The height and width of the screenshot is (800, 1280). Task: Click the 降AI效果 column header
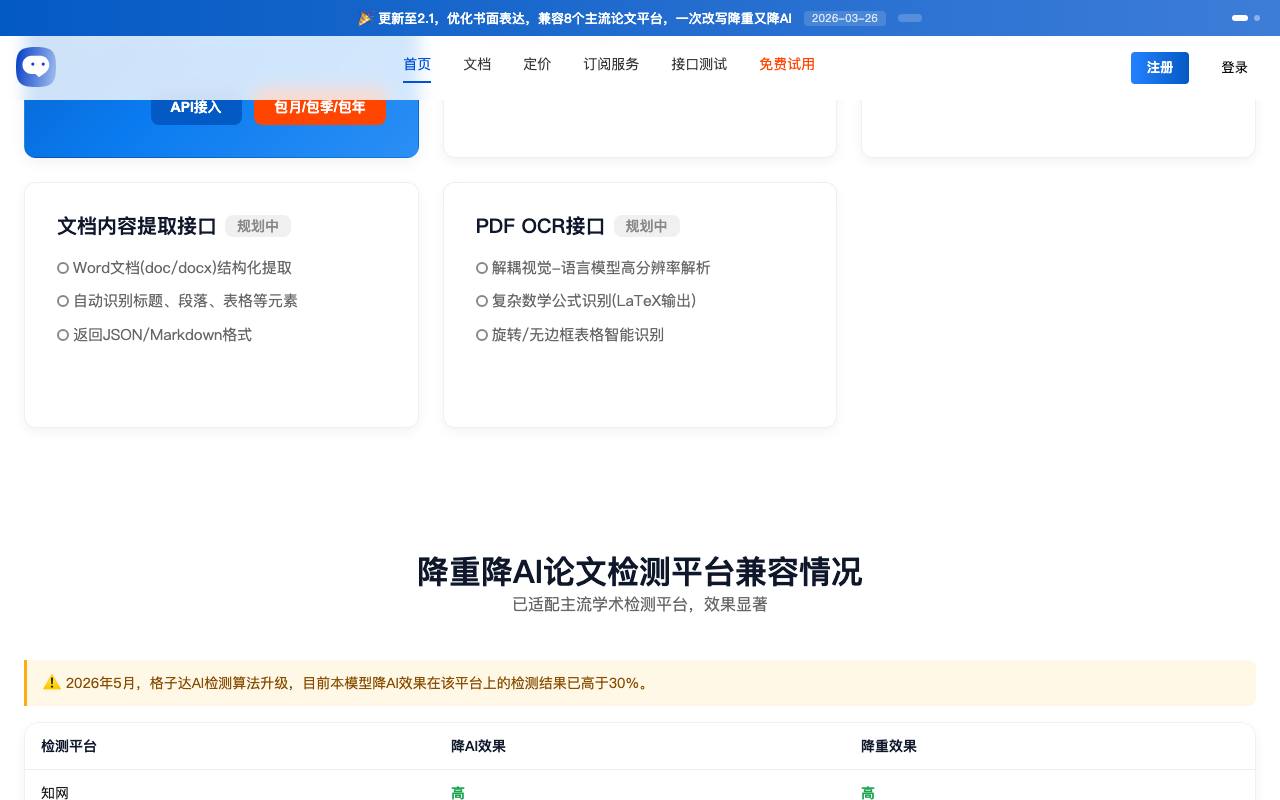[478, 746]
